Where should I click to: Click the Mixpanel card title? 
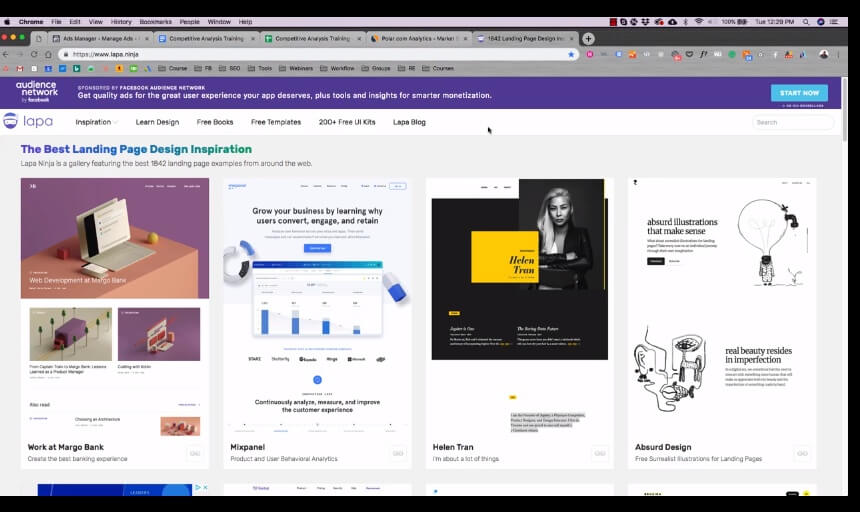tap(247, 447)
